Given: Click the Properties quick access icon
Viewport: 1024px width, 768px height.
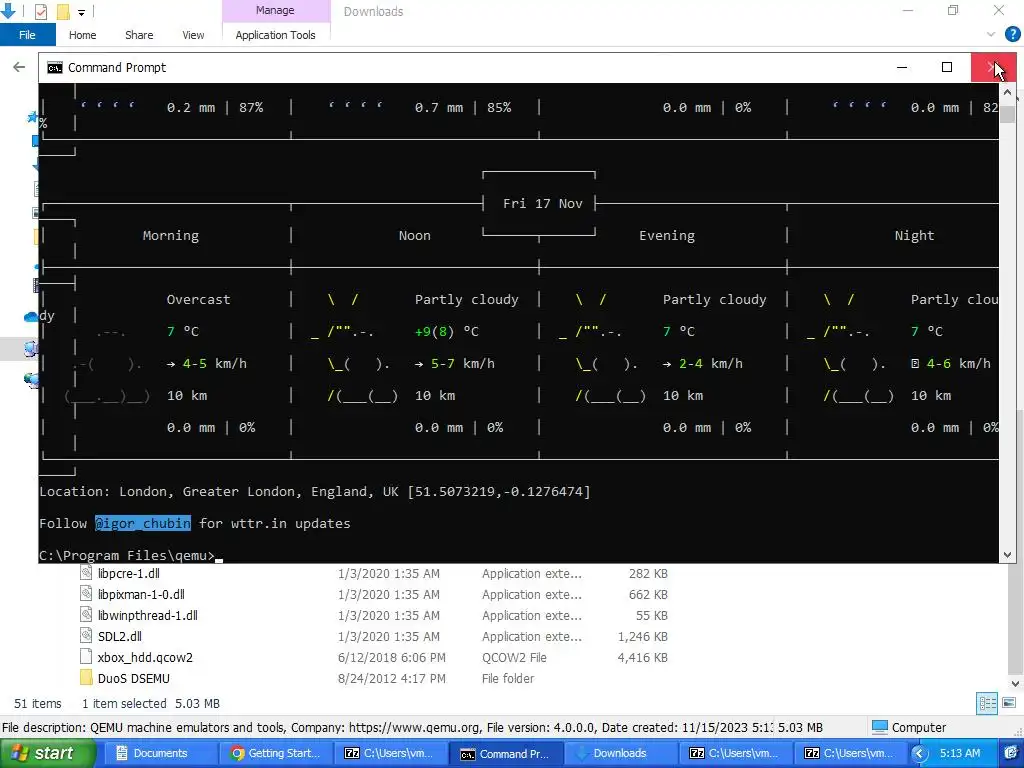Looking at the screenshot, I should pos(40,11).
